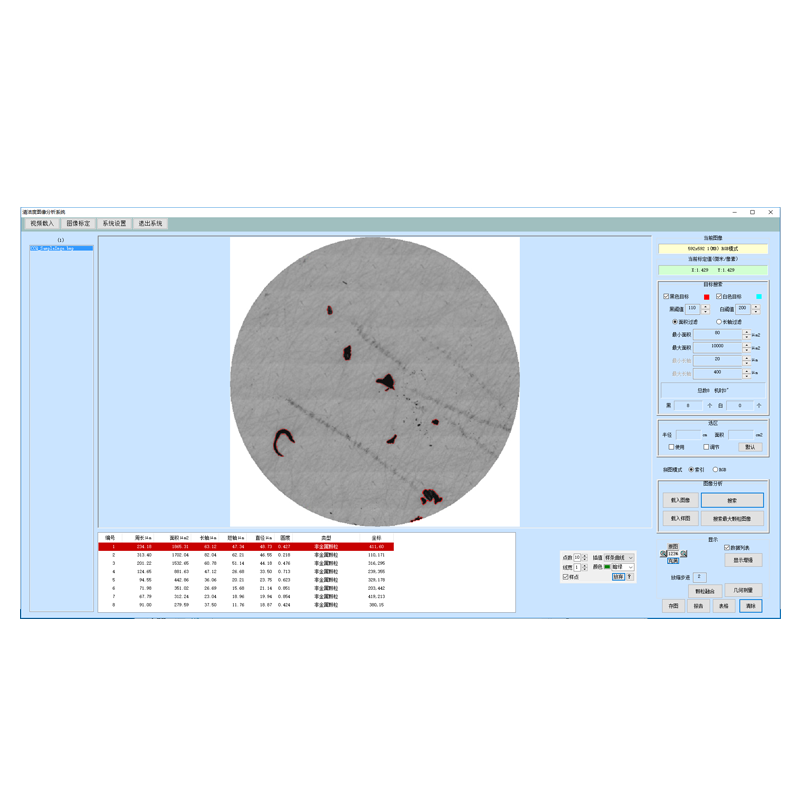
Task: Increase the 点数 point count stepper
Action: coord(585,556)
